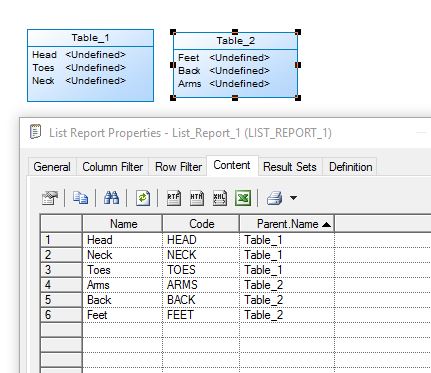Open the Row Filter tab
Viewport: 431px width, 373px height.
pos(178,167)
